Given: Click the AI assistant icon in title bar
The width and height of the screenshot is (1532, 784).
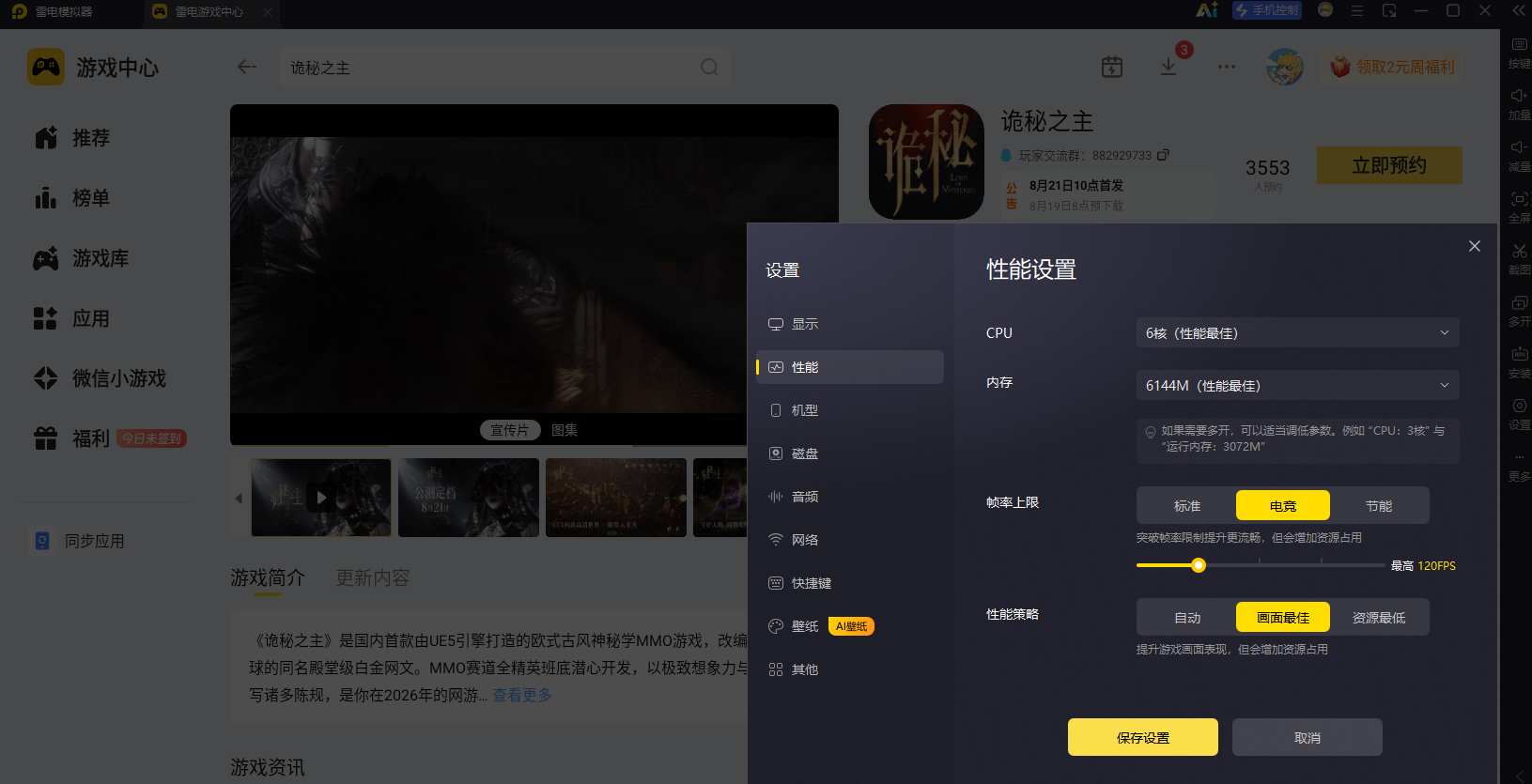Looking at the screenshot, I should point(1207,10).
